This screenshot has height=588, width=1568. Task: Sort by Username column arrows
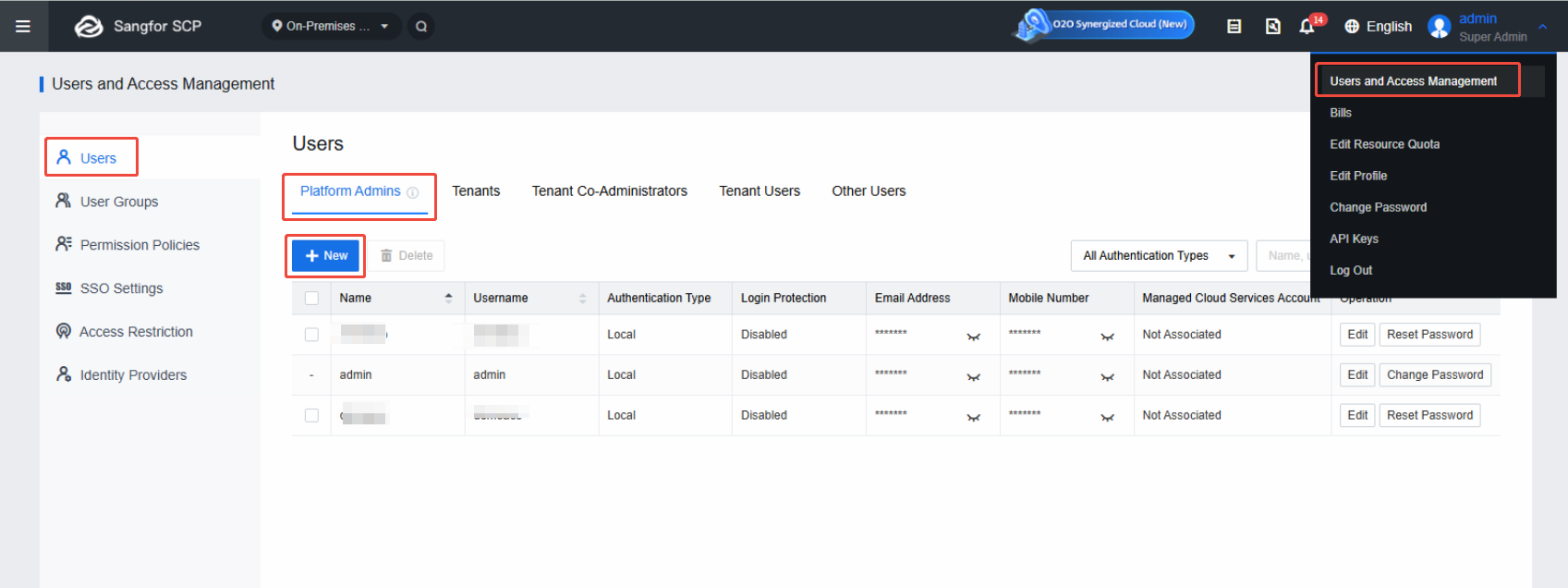pyautogui.click(x=582, y=298)
